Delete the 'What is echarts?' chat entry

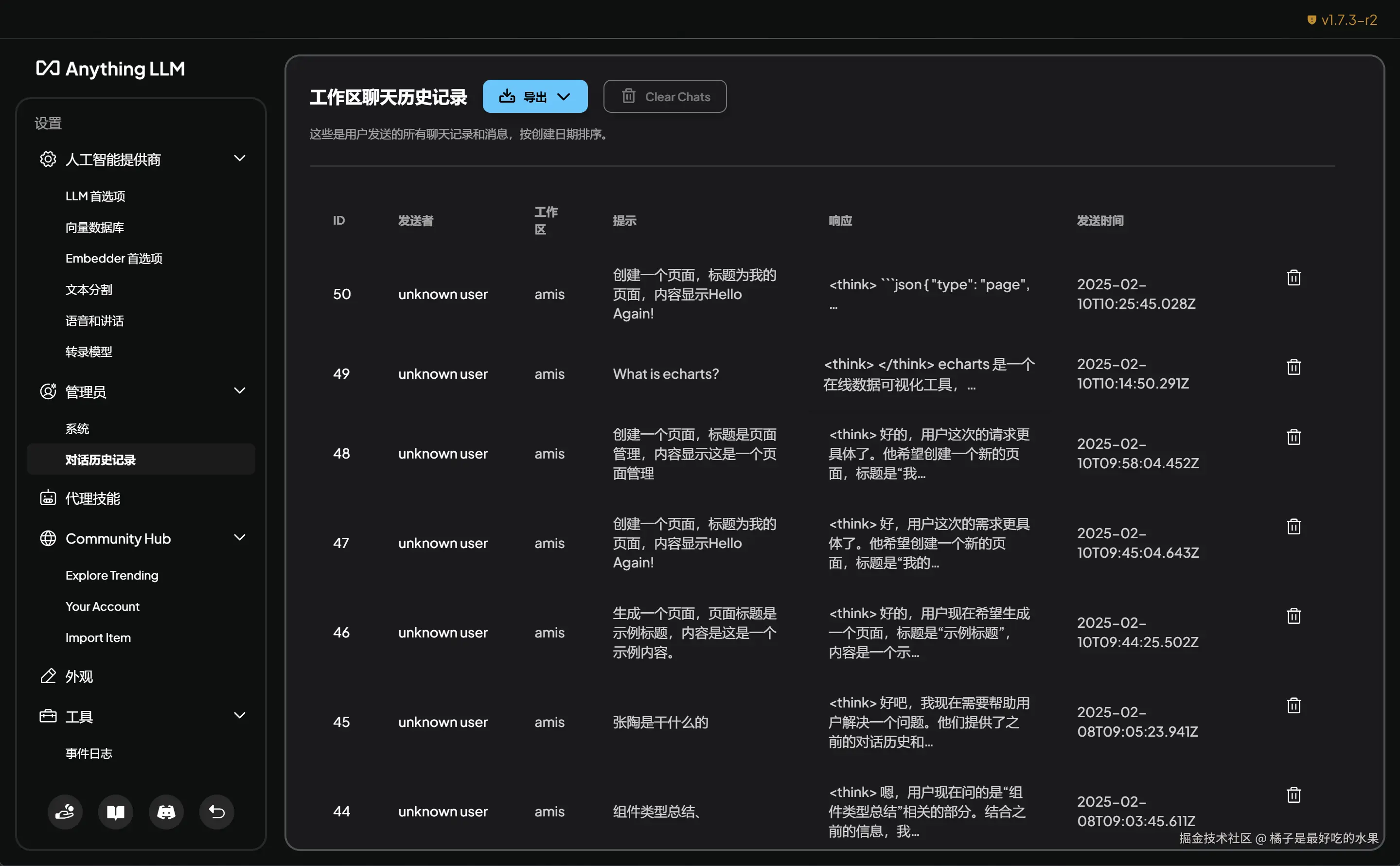(1294, 367)
